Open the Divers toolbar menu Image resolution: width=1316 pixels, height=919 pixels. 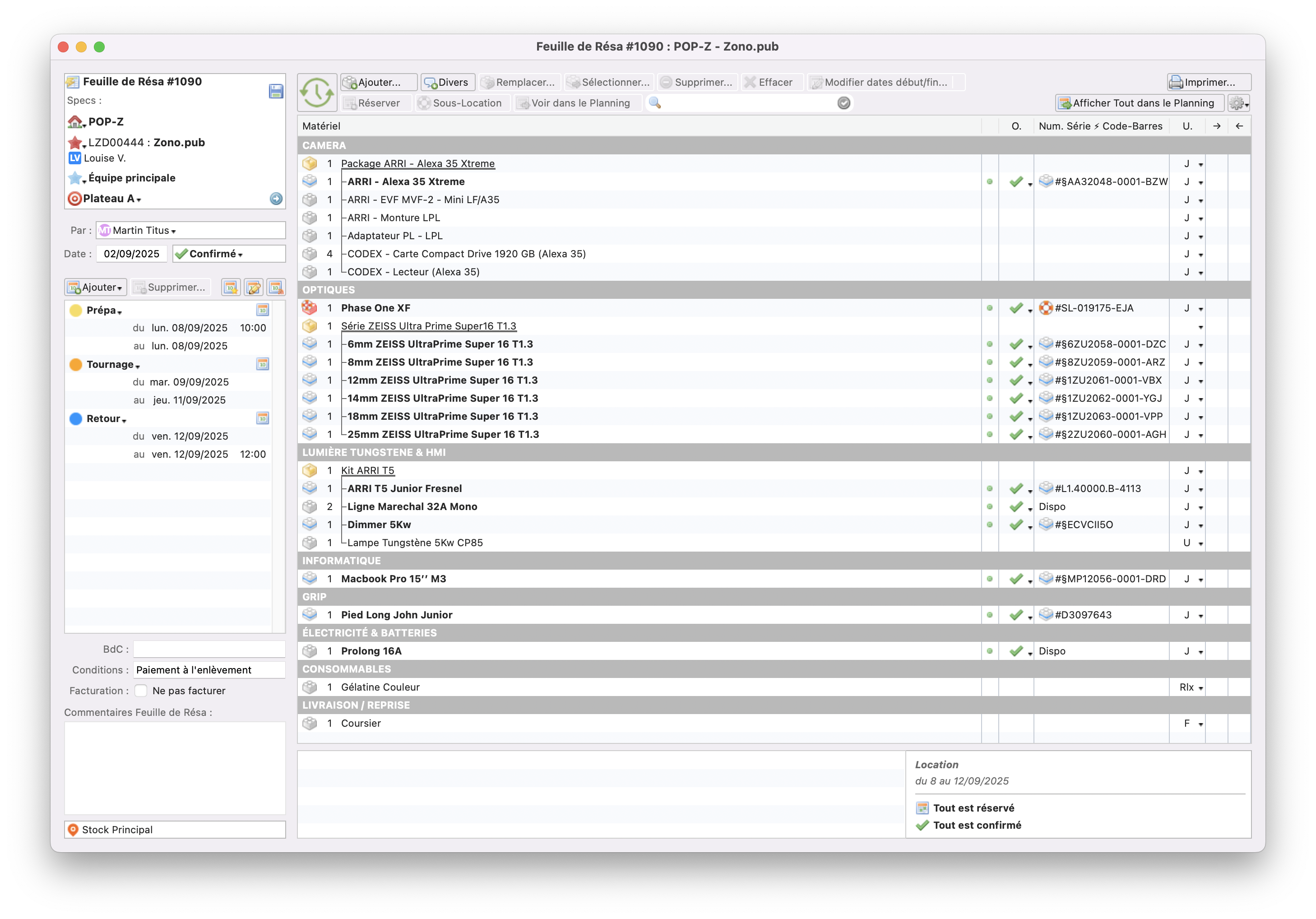pos(448,83)
